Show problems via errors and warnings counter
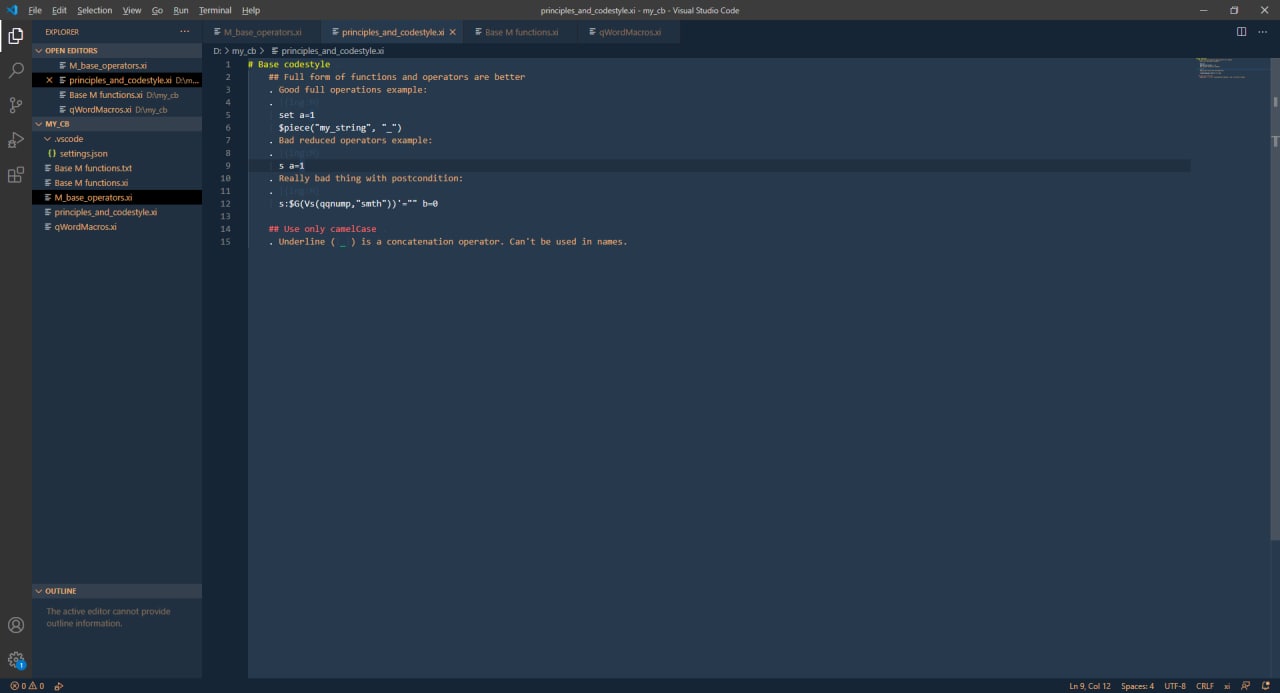Screen dimensions: 1280x693 click(27, 686)
